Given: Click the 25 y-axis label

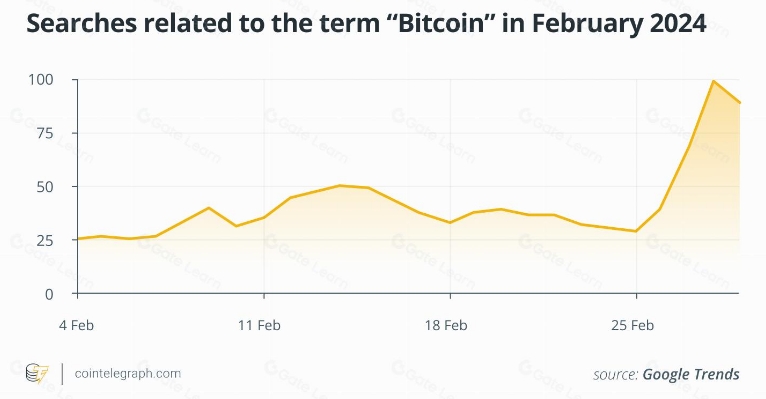Looking at the screenshot, I should [x=44, y=240].
